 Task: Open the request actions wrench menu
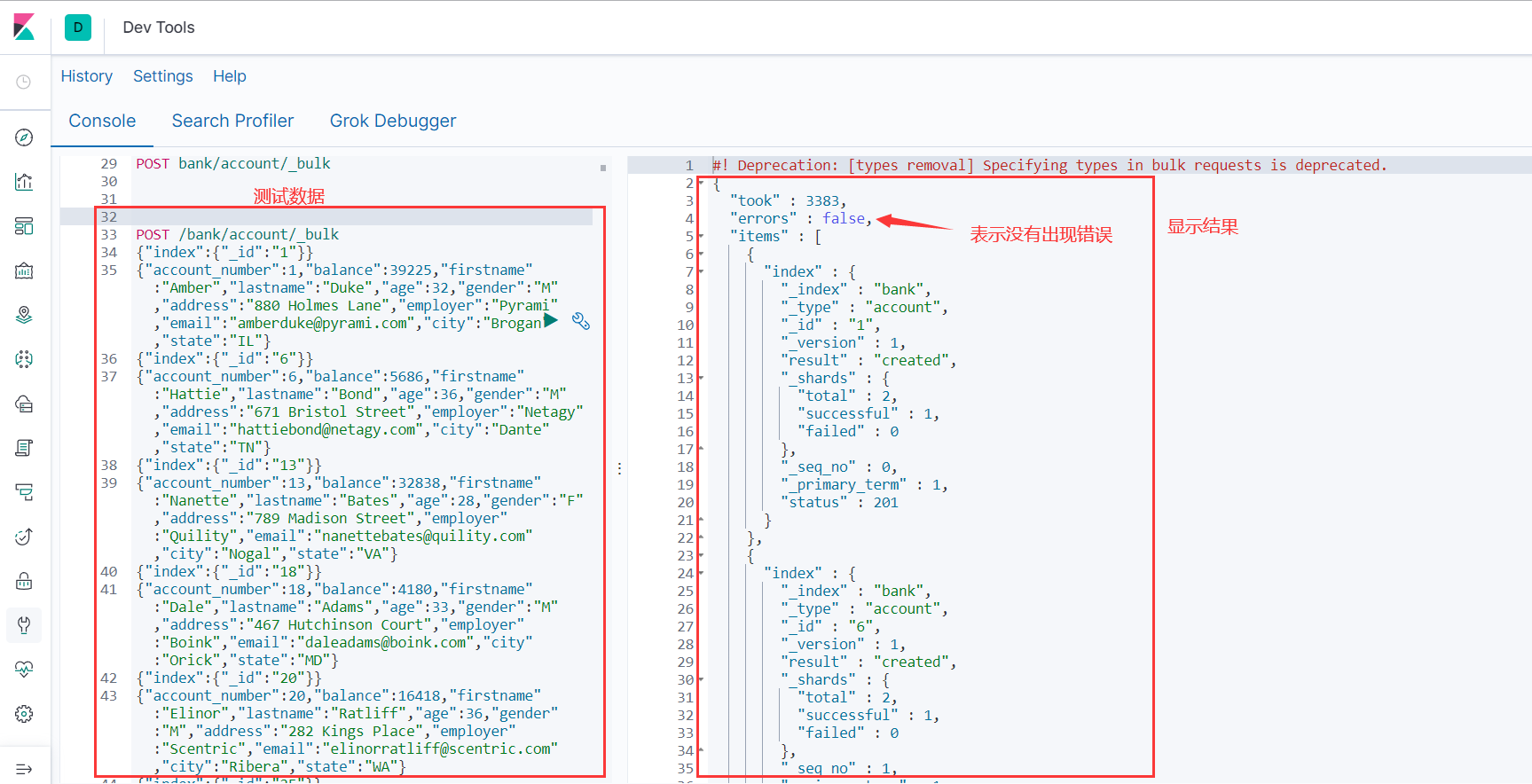tap(581, 321)
